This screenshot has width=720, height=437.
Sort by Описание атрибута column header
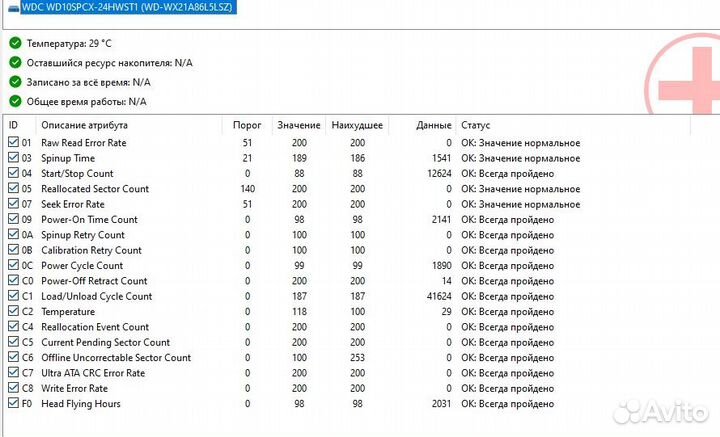coord(84,125)
